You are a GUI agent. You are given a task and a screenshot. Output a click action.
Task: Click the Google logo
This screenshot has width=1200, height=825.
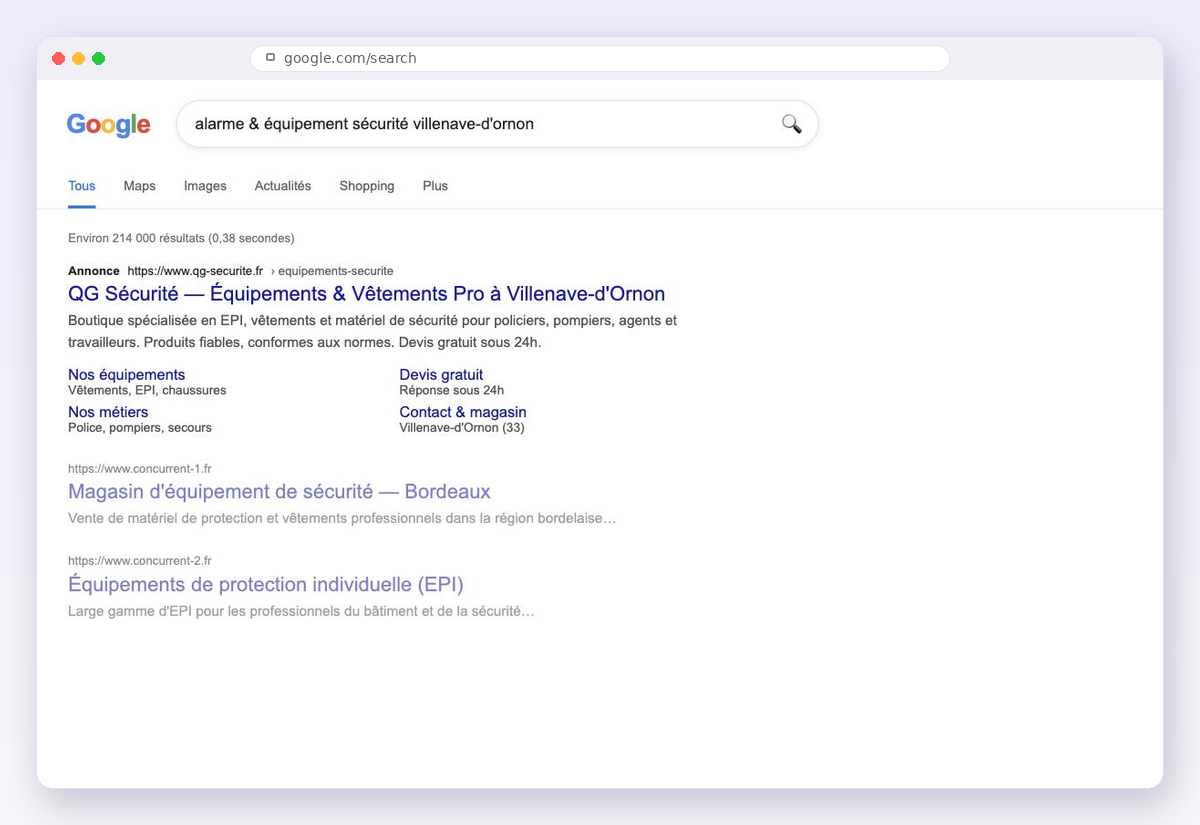pyautogui.click(x=108, y=125)
